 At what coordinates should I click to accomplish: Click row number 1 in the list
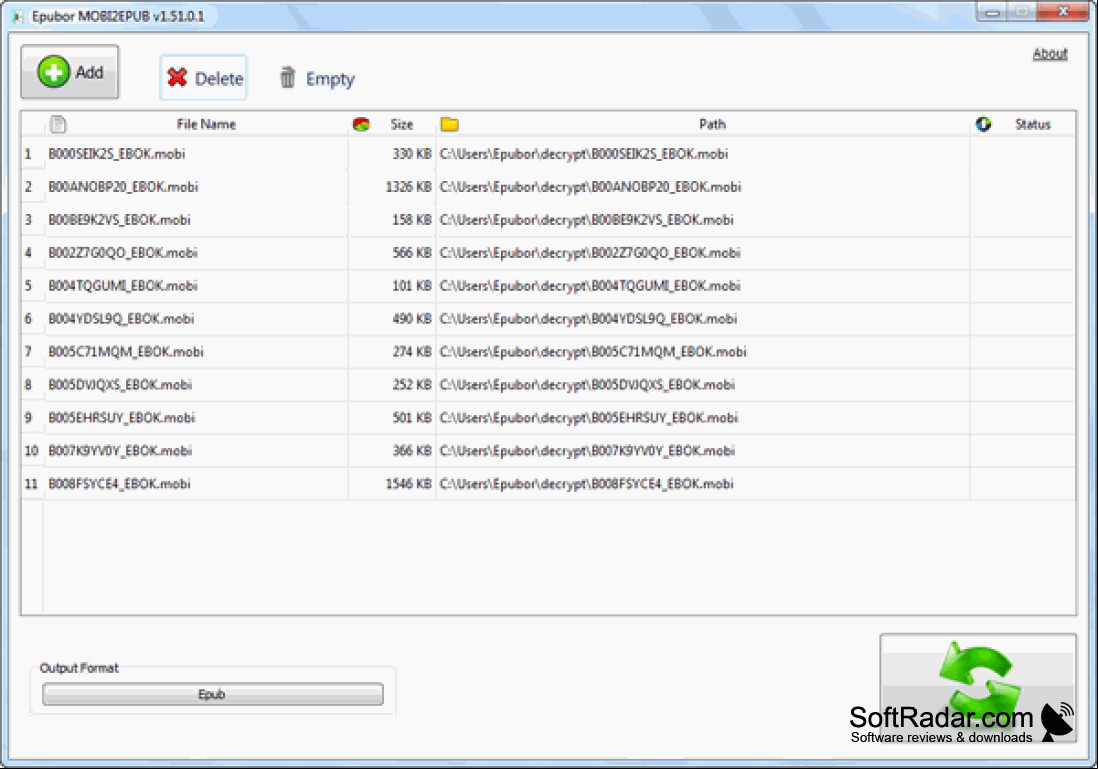click(28, 154)
